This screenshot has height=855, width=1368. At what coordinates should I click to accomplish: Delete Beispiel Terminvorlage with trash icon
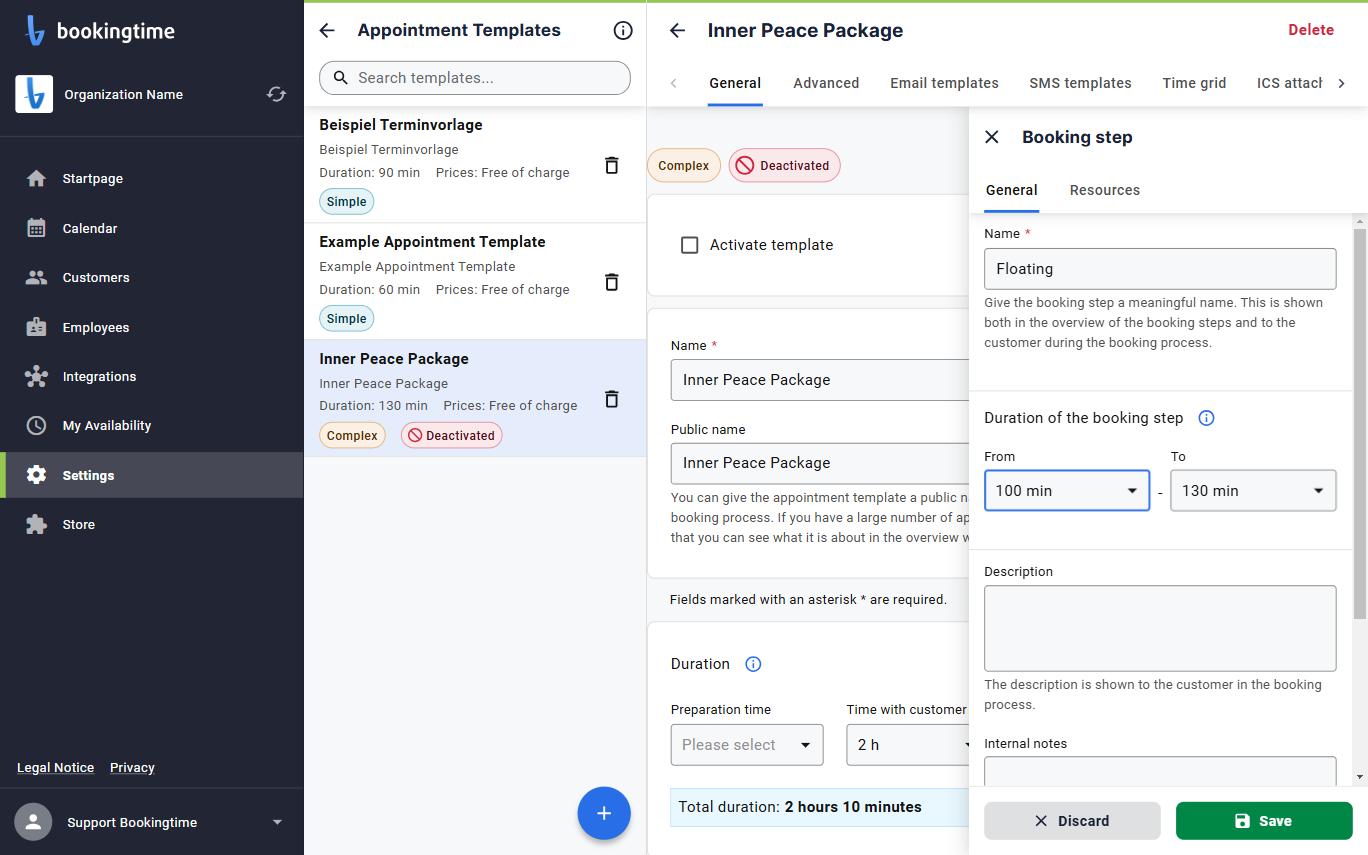(612, 165)
